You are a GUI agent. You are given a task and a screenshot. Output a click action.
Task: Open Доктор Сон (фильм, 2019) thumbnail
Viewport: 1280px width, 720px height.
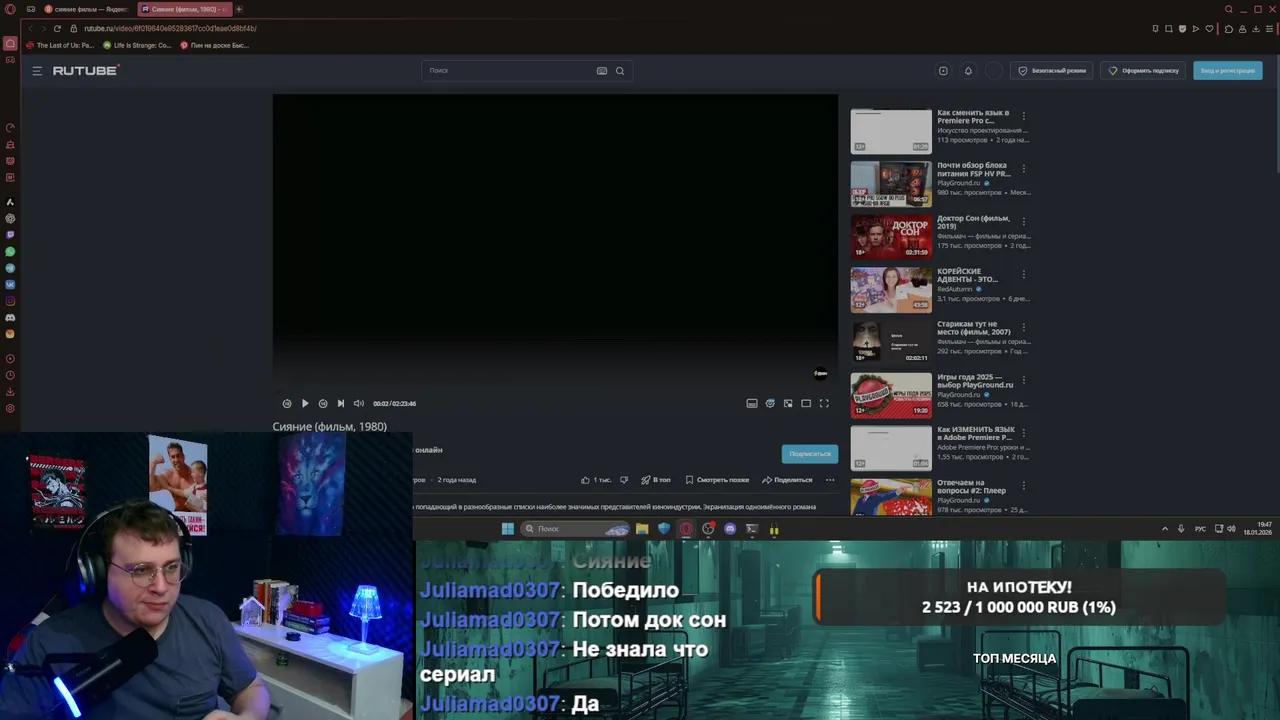tap(891, 237)
